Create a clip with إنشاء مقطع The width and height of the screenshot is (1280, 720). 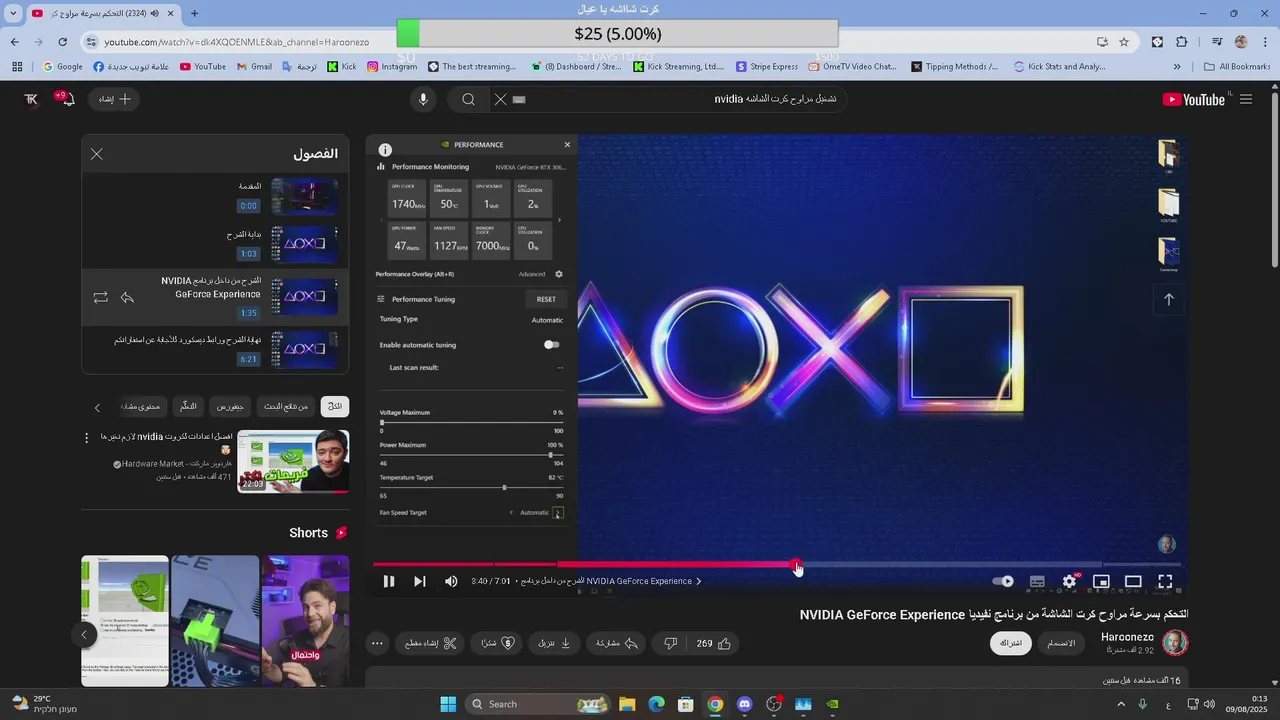[429, 643]
